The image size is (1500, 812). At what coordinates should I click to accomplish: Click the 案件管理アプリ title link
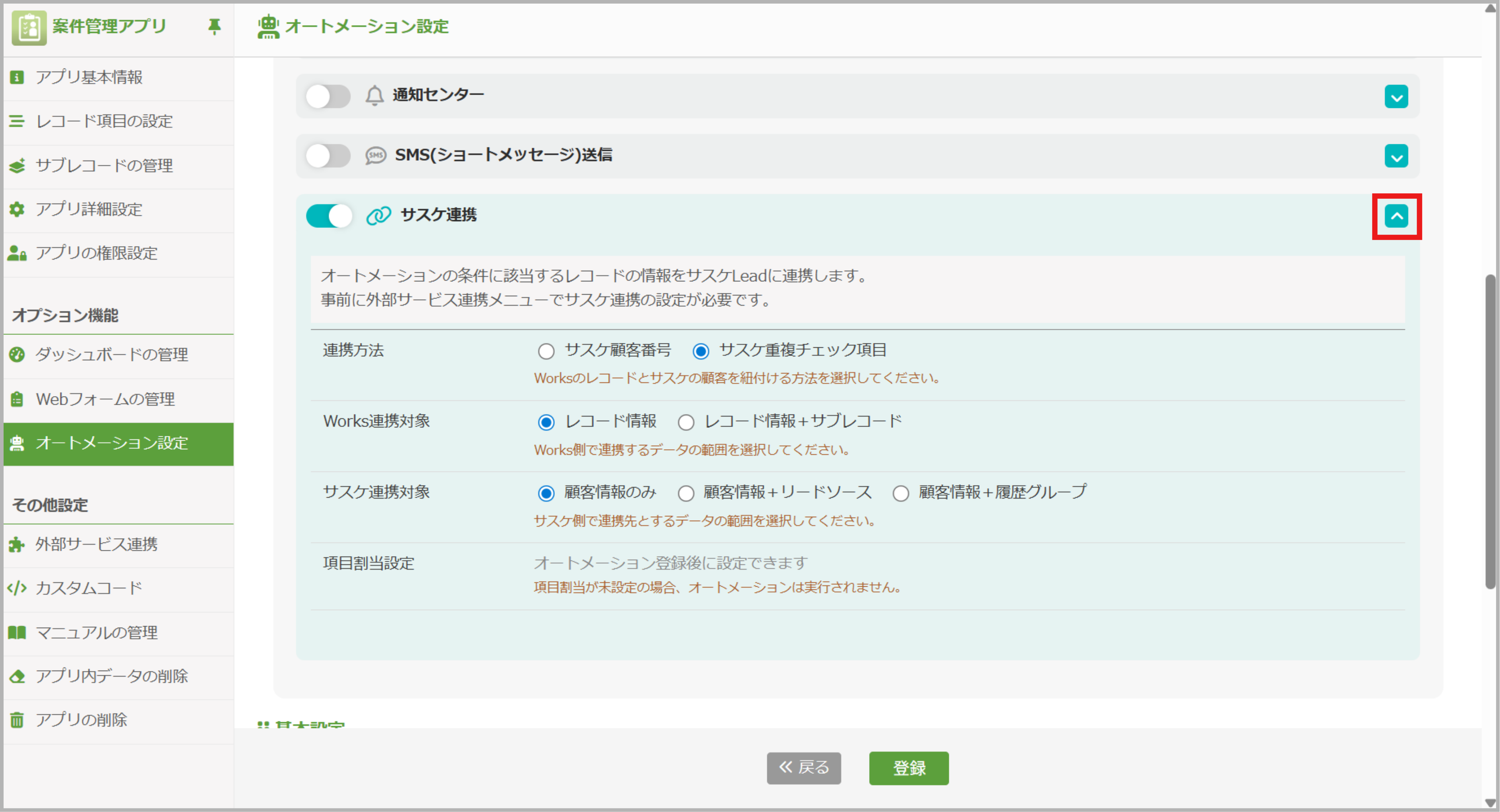coord(109,26)
